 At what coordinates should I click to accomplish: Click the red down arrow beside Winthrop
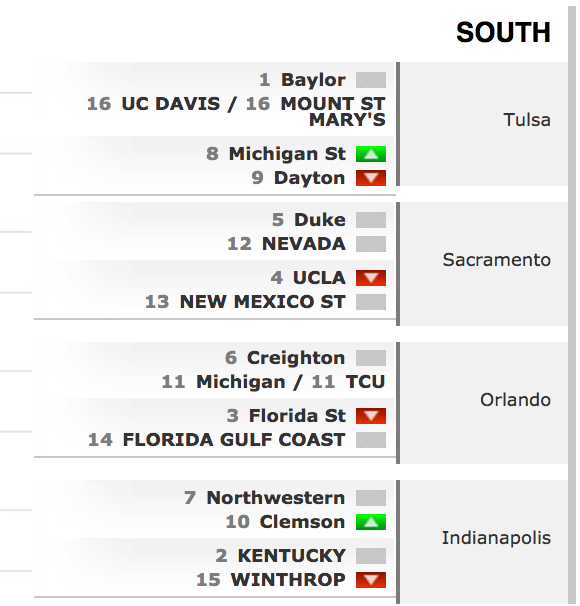pos(371,580)
